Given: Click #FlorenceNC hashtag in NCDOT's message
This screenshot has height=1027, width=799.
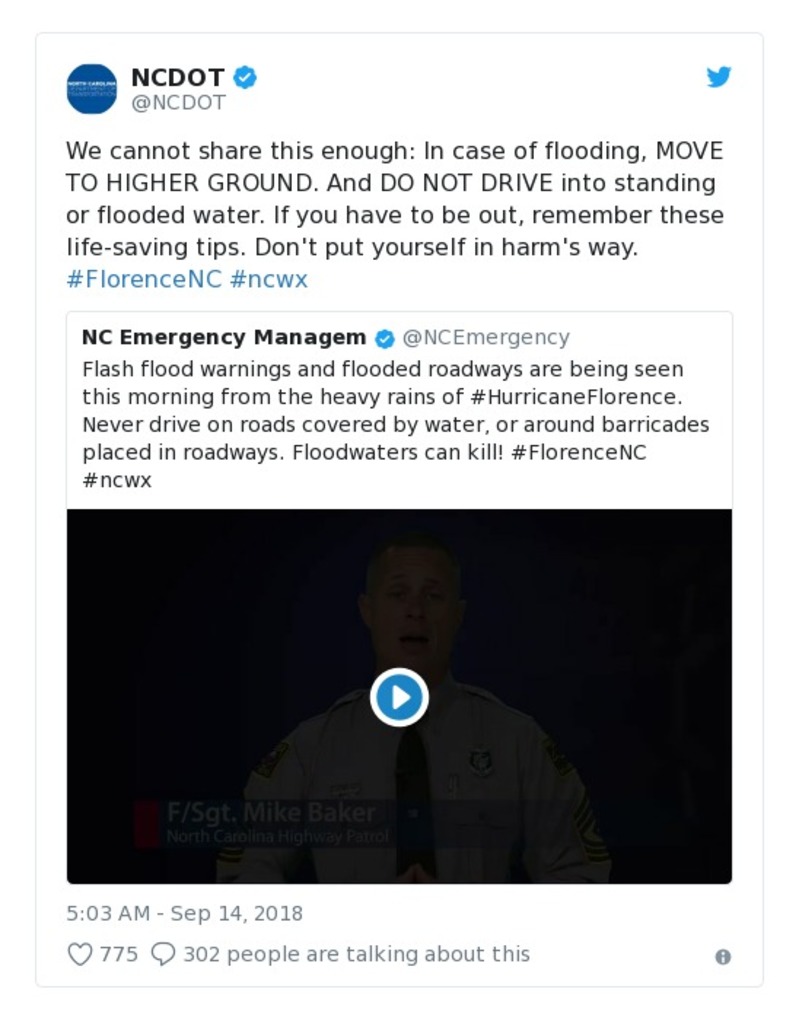Looking at the screenshot, I should pyautogui.click(x=143, y=279).
